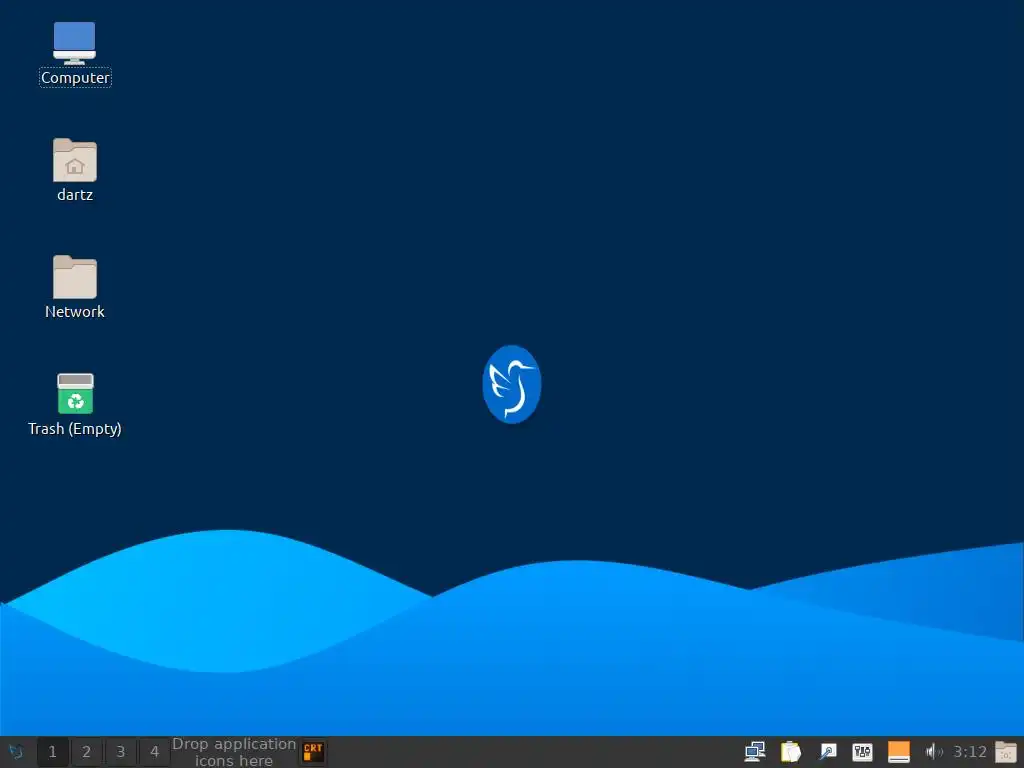The width and height of the screenshot is (1024, 768).
Task: Click the Computer label text
Action: click(x=75, y=78)
